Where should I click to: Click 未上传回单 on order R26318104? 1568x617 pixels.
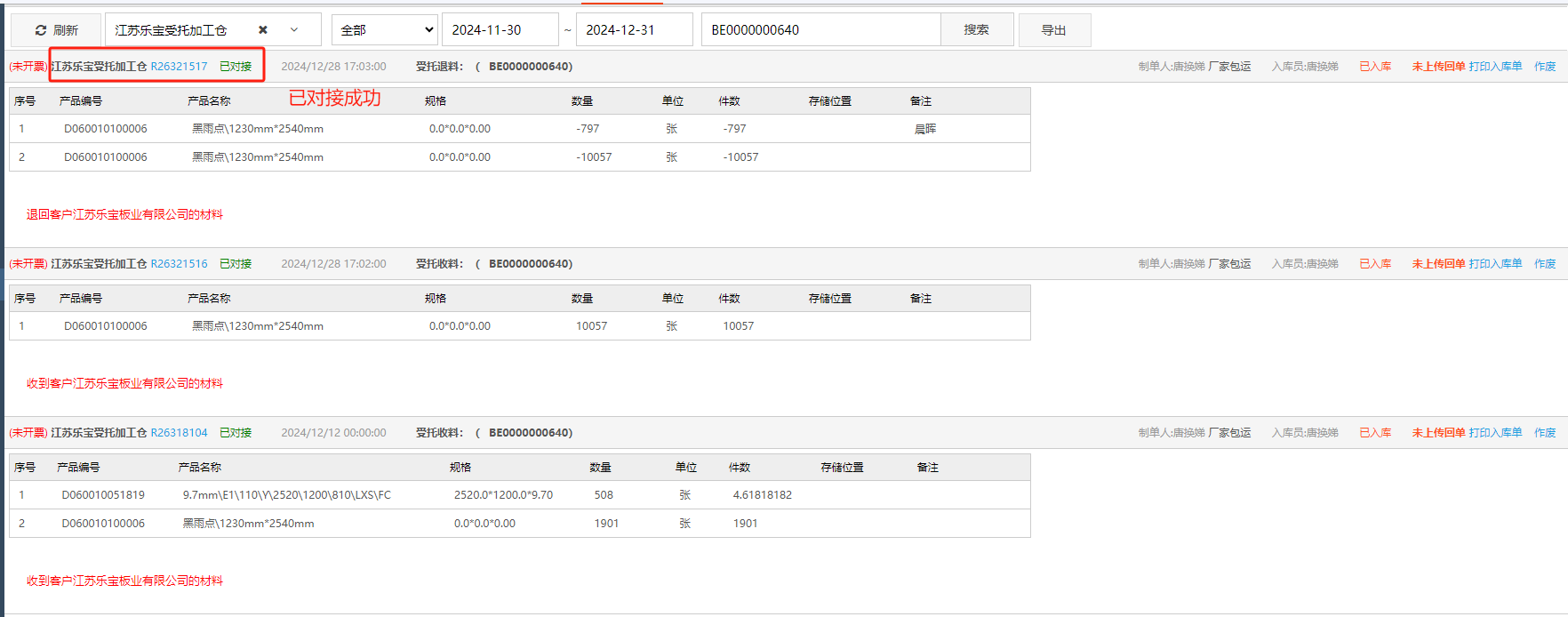coord(1438,433)
